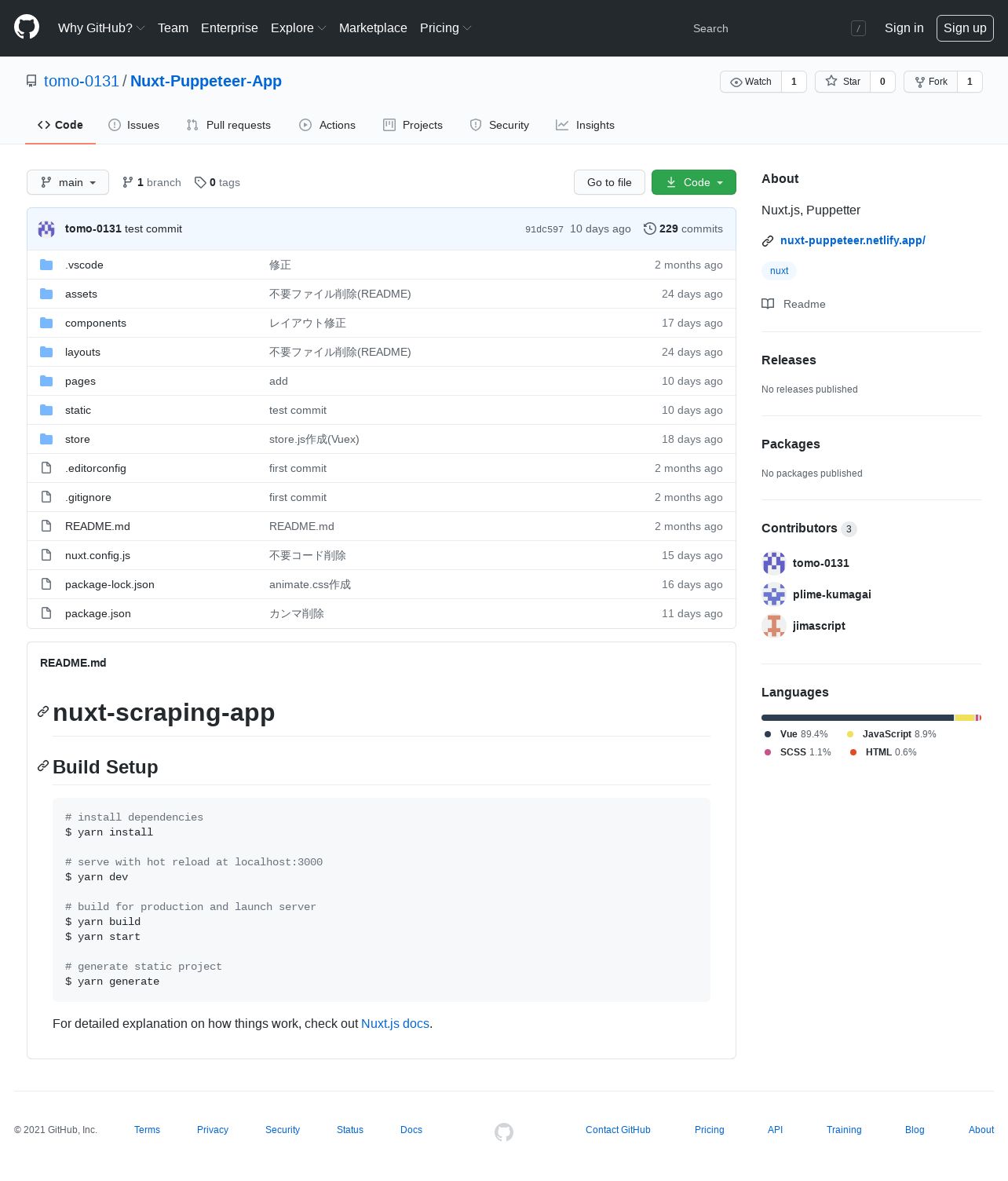This screenshot has width=1008, height=1181.
Task: Open the Pull requests tab
Action: [x=228, y=125]
